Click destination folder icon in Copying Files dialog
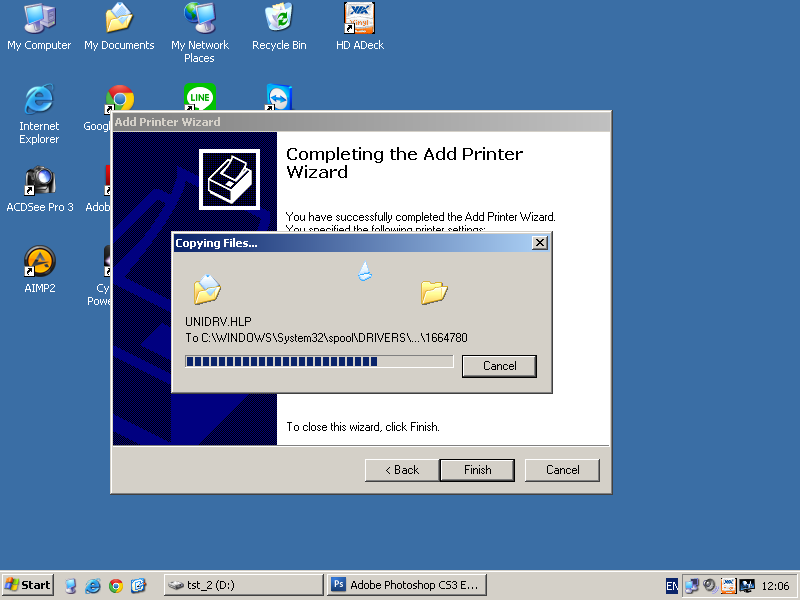This screenshot has width=800, height=600. (434, 292)
